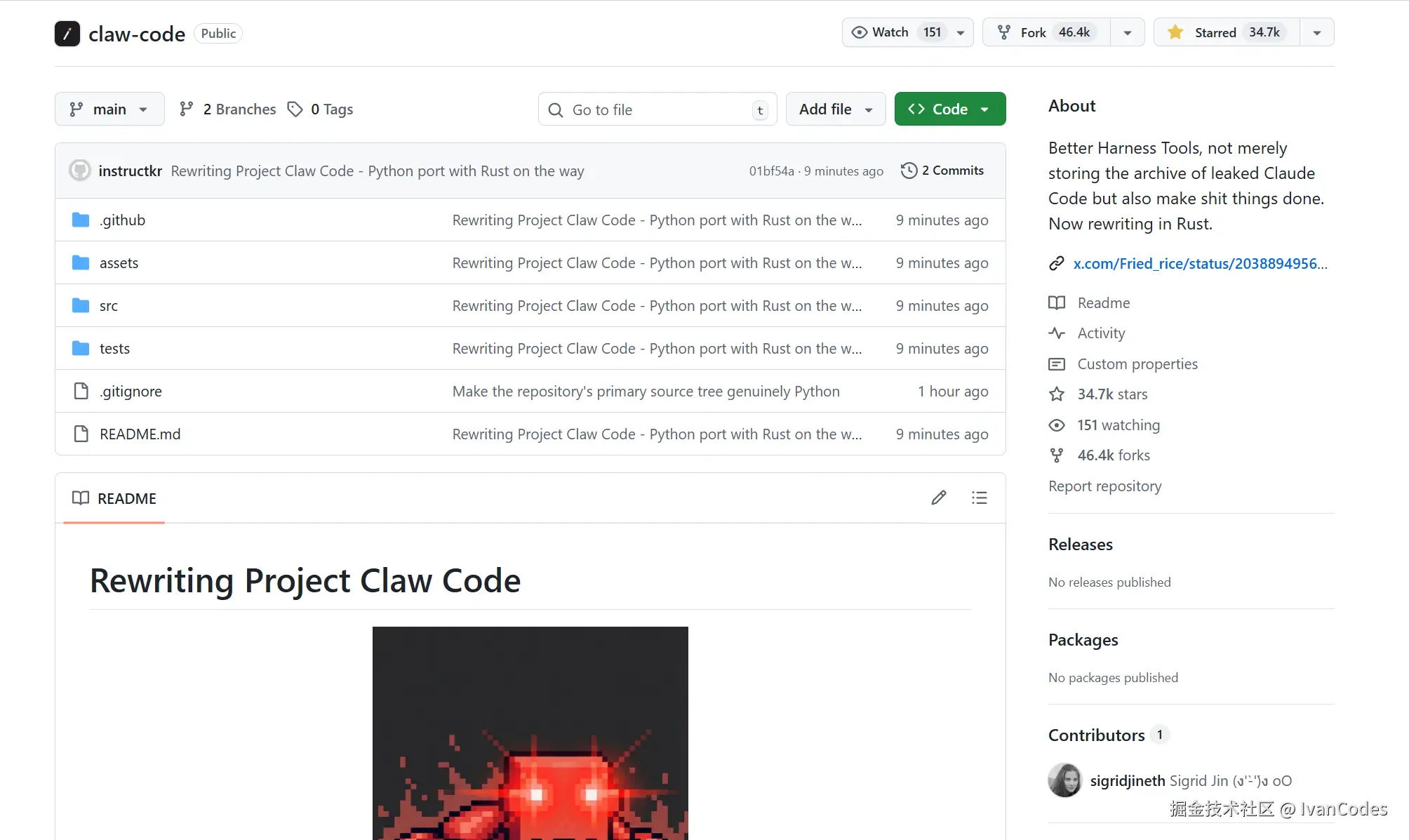Open the README outline list icon

[980, 498]
